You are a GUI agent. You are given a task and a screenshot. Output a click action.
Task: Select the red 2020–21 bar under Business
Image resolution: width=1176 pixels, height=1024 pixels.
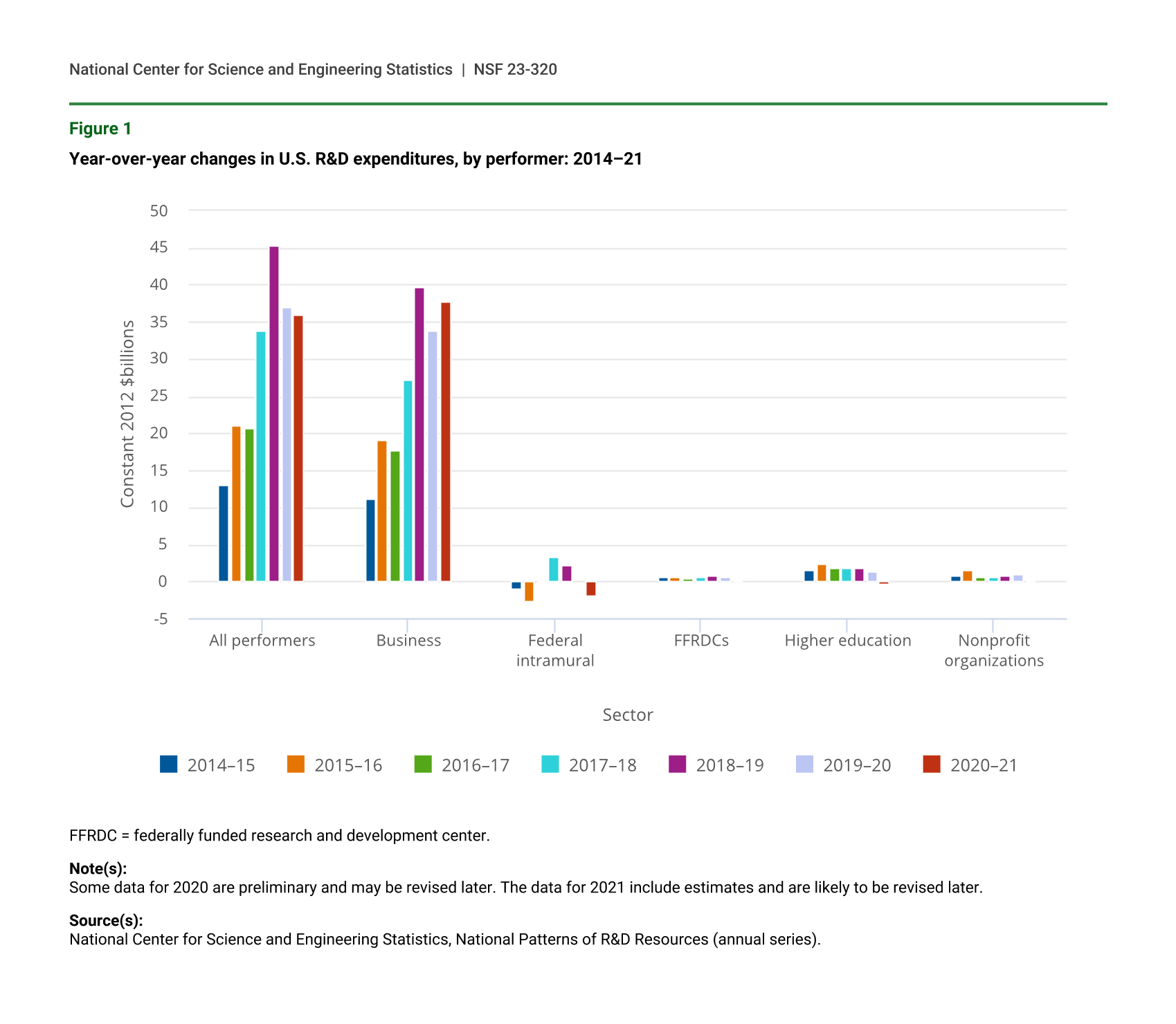[446, 441]
